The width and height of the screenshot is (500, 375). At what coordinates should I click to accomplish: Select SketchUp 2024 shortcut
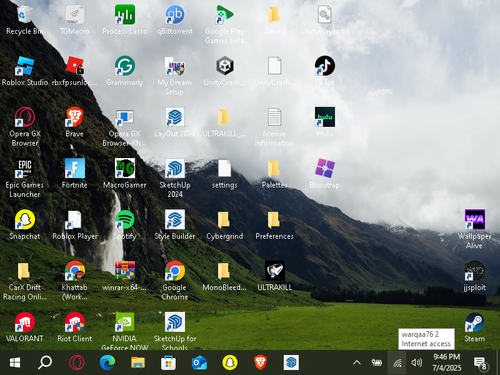(x=175, y=169)
